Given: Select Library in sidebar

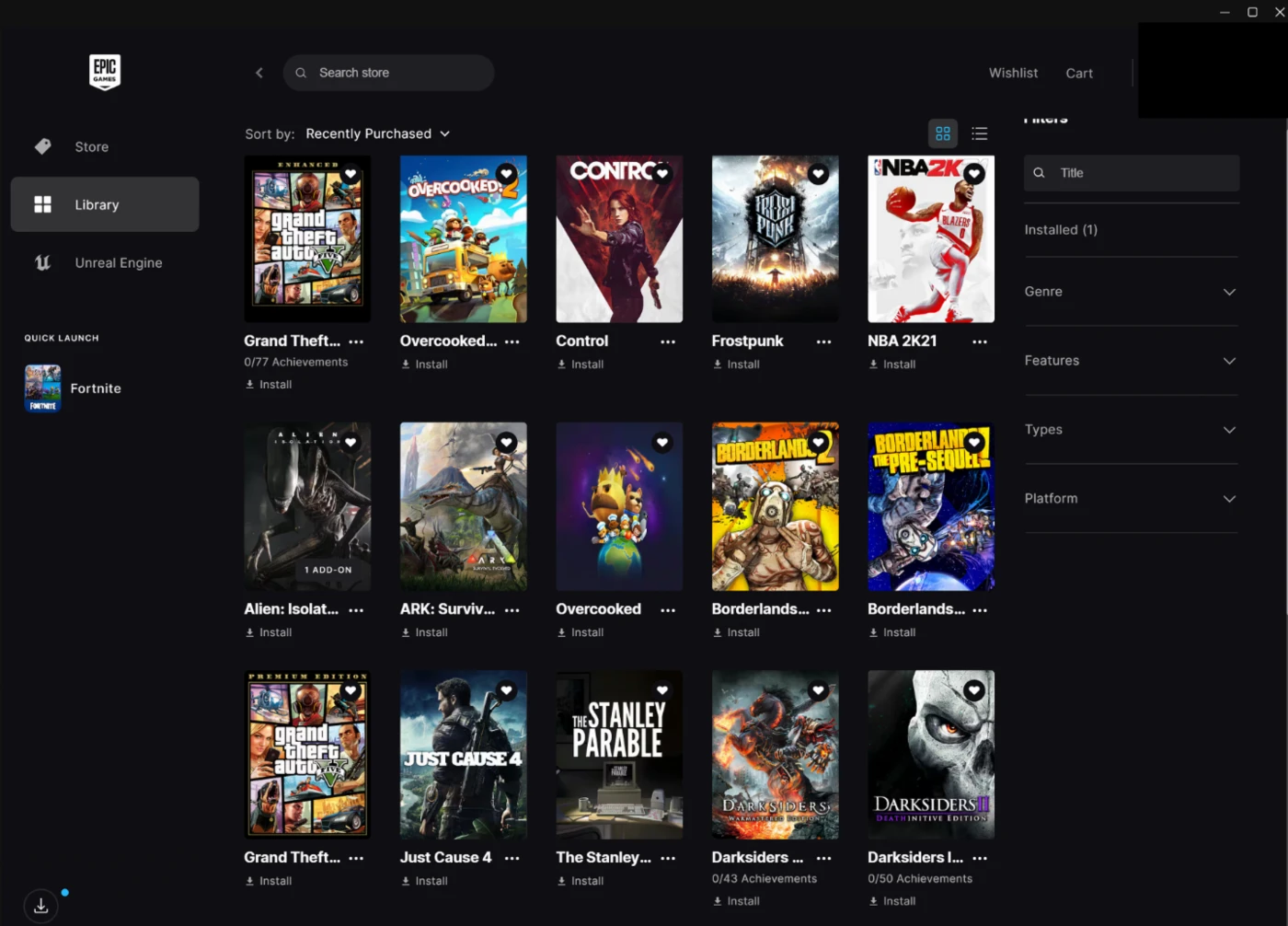Looking at the screenshot, I should point(105,204).
